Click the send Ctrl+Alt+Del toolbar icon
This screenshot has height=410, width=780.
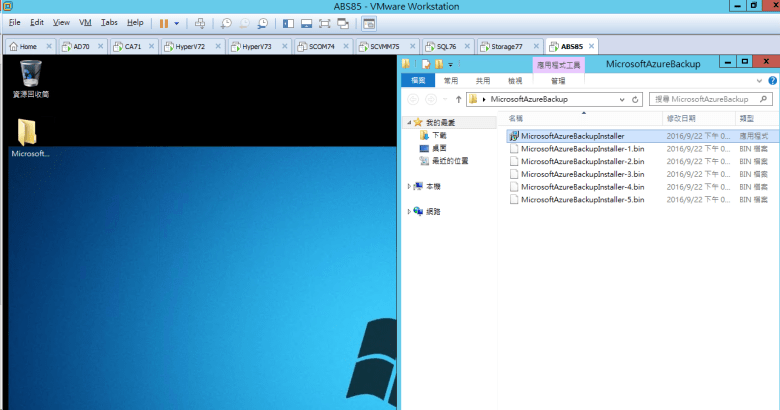pyautogui.click(x=200, y=22)
